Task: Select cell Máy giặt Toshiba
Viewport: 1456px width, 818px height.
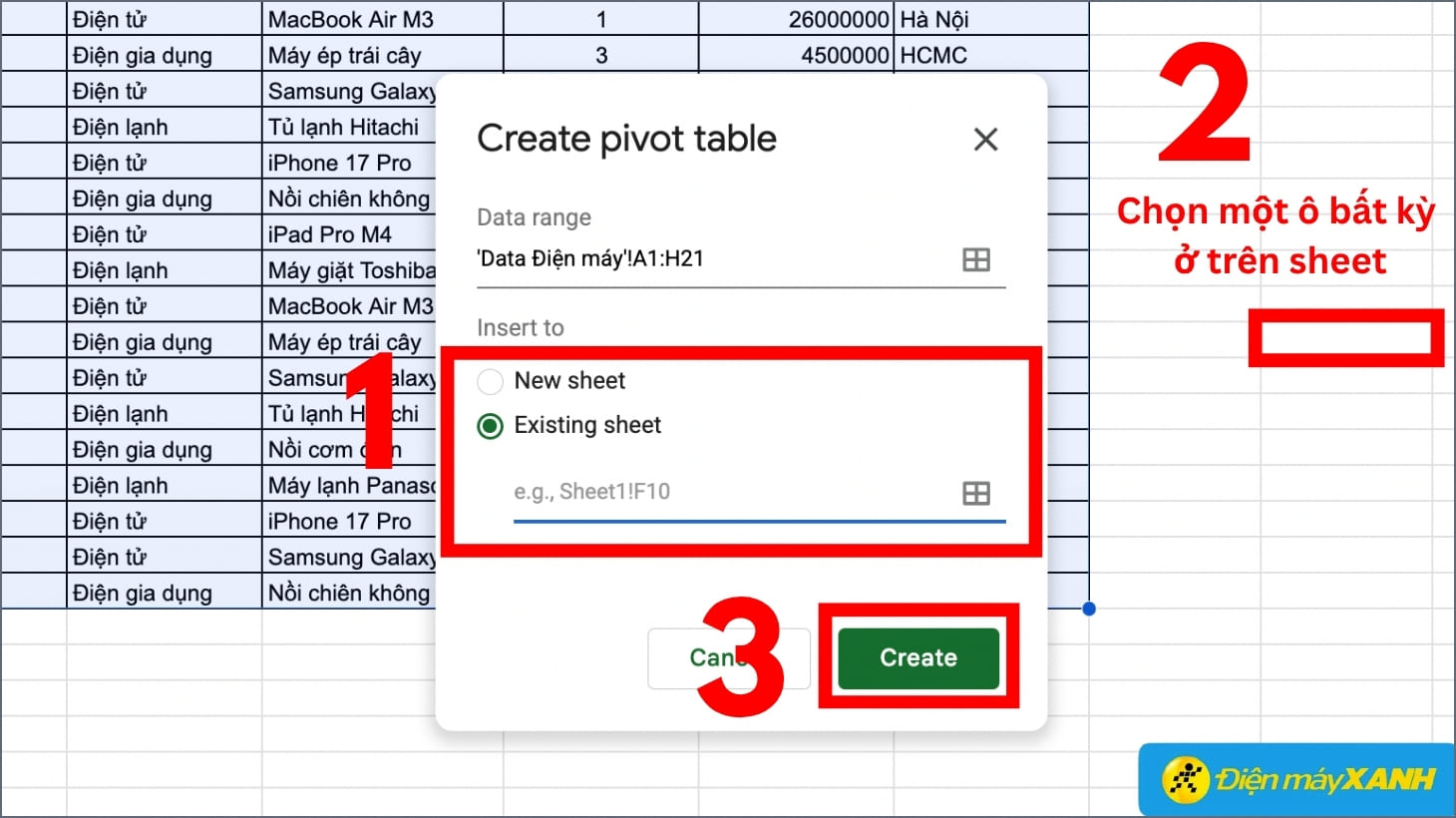Action: coord(349,270)
